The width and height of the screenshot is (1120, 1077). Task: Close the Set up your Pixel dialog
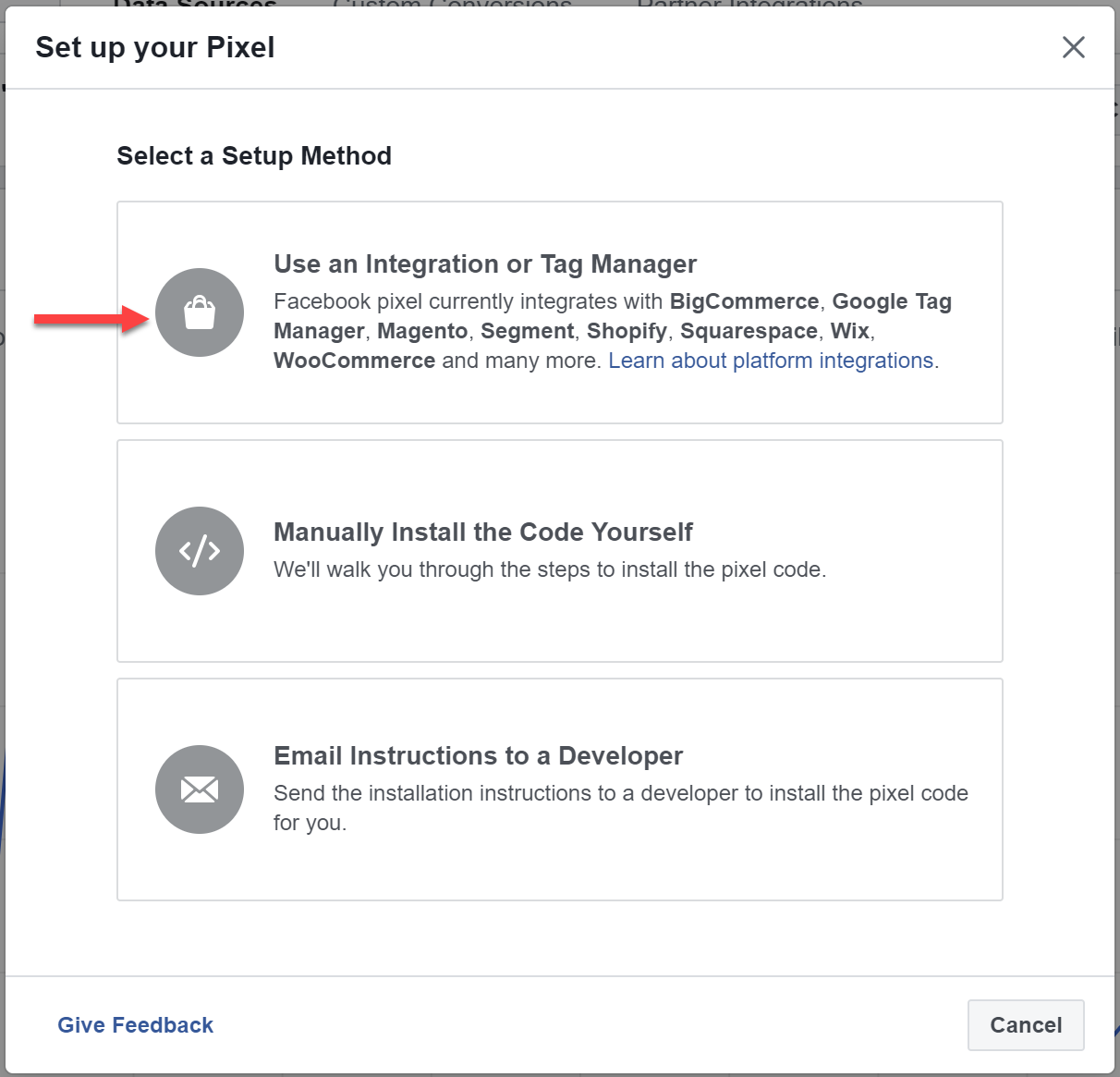pos(1073,47)
